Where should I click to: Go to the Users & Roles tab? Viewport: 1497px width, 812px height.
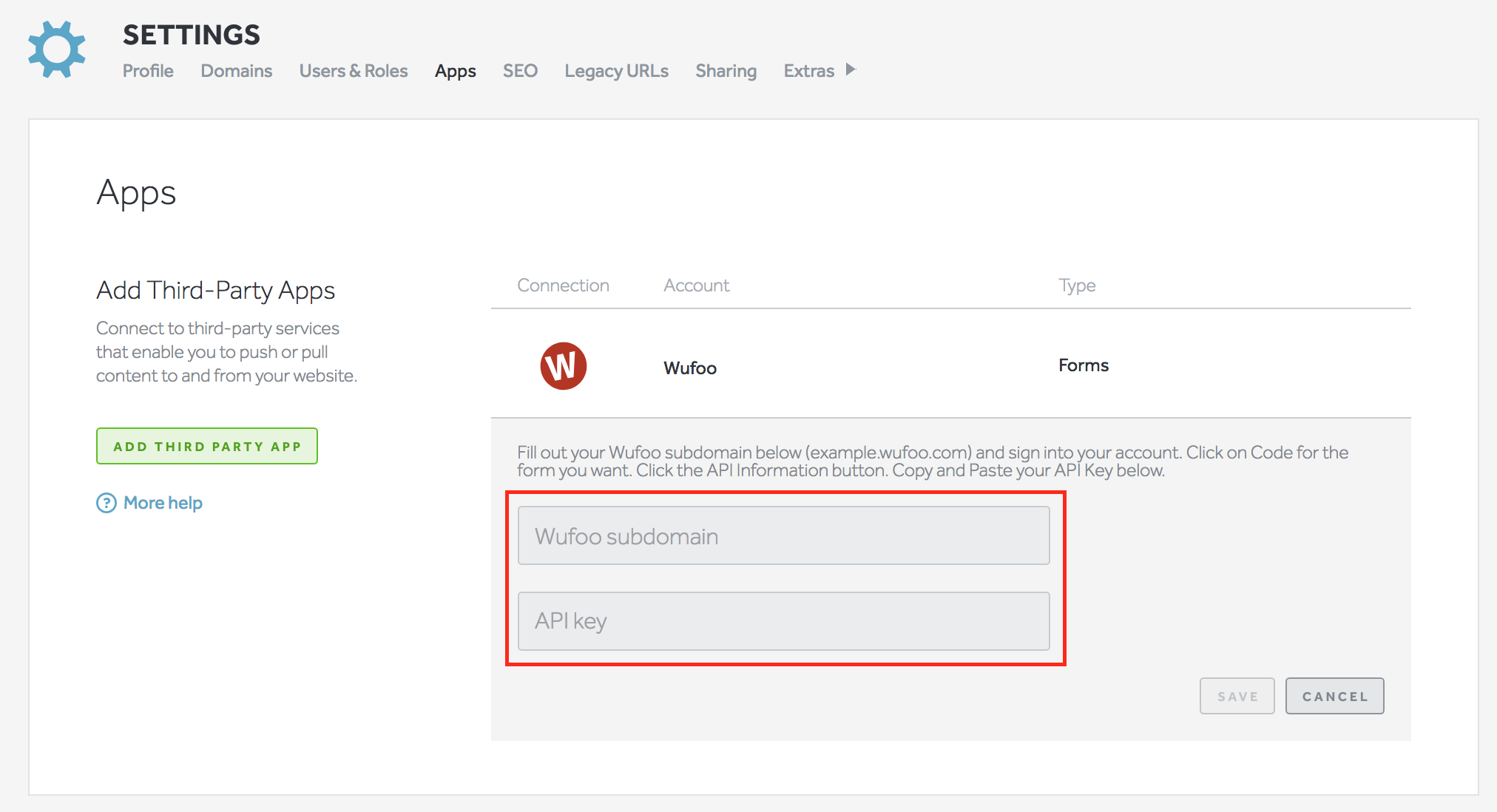tap(353, 71)
